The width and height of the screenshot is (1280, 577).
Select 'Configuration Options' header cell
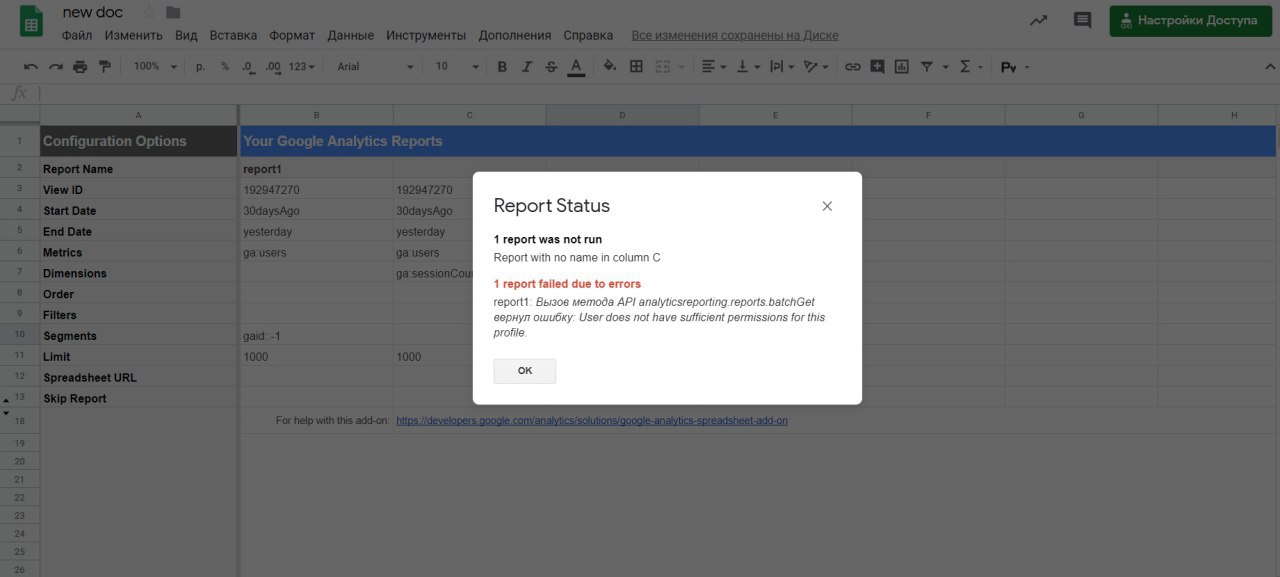click(139, 141)
